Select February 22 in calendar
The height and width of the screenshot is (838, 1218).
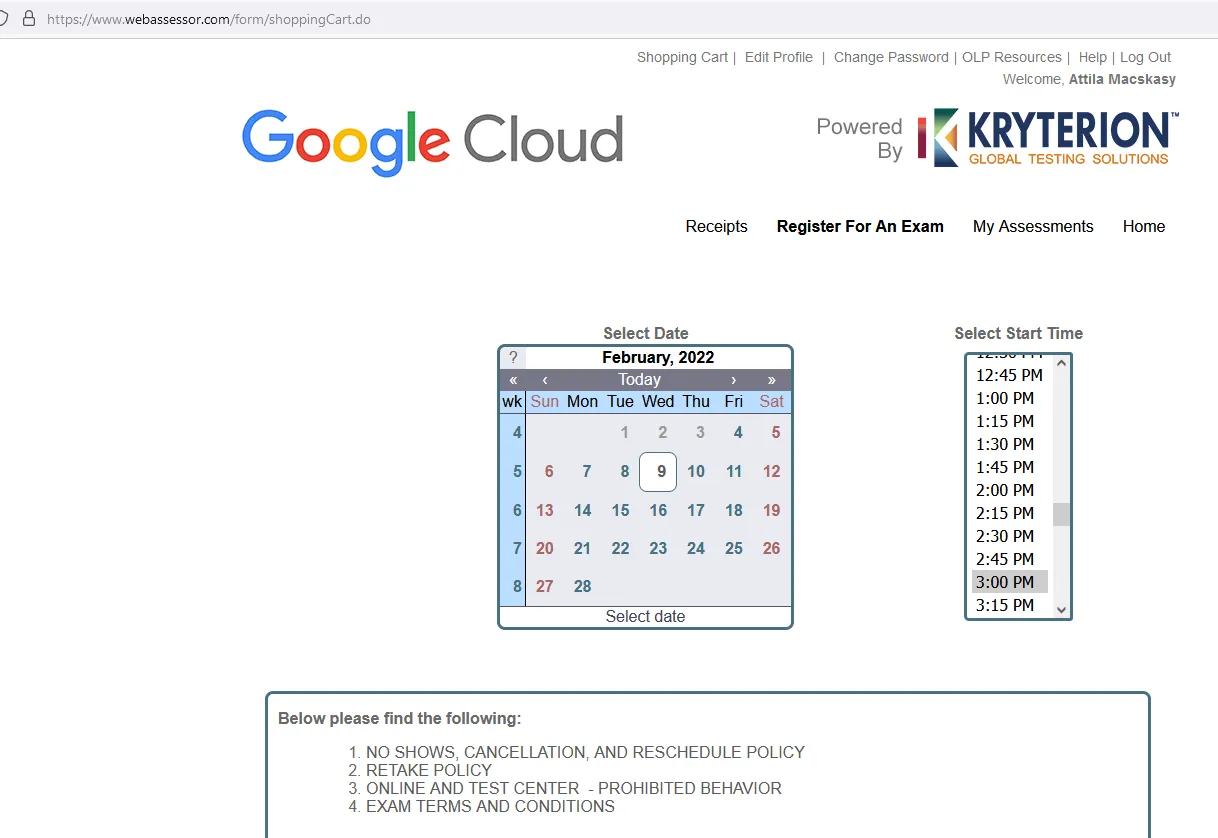click(x=621, y=548)
